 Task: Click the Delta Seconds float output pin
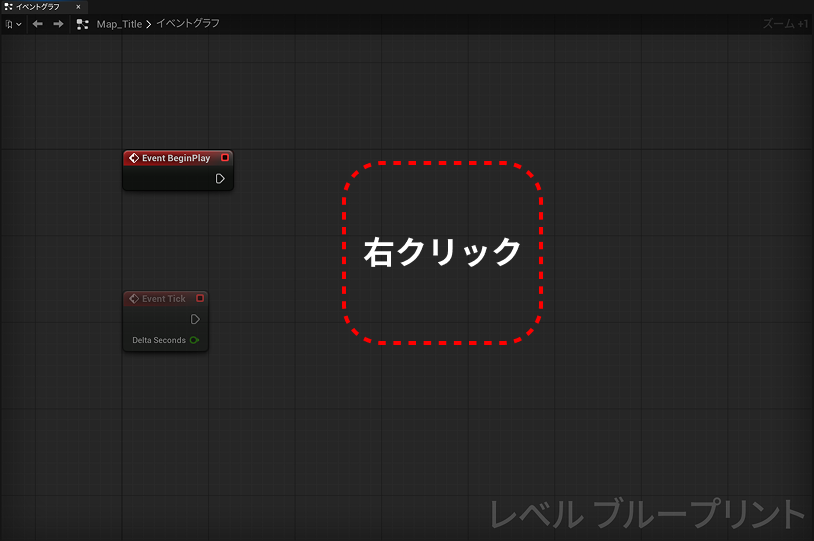(x=195, y=340)
